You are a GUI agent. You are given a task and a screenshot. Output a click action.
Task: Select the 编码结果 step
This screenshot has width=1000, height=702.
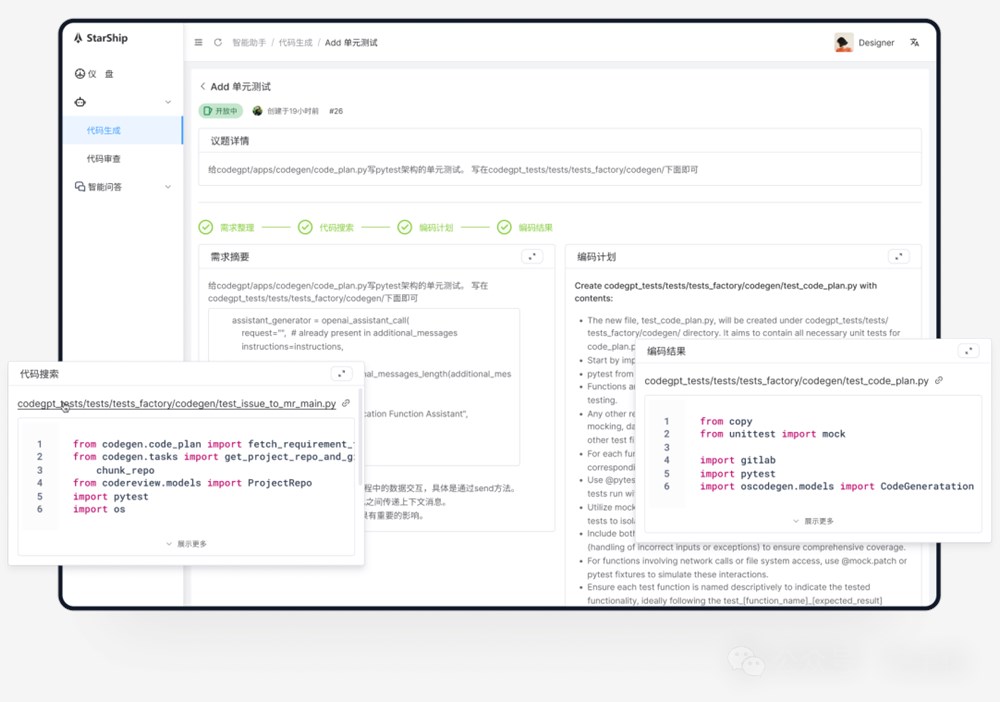tap(536, 228)
